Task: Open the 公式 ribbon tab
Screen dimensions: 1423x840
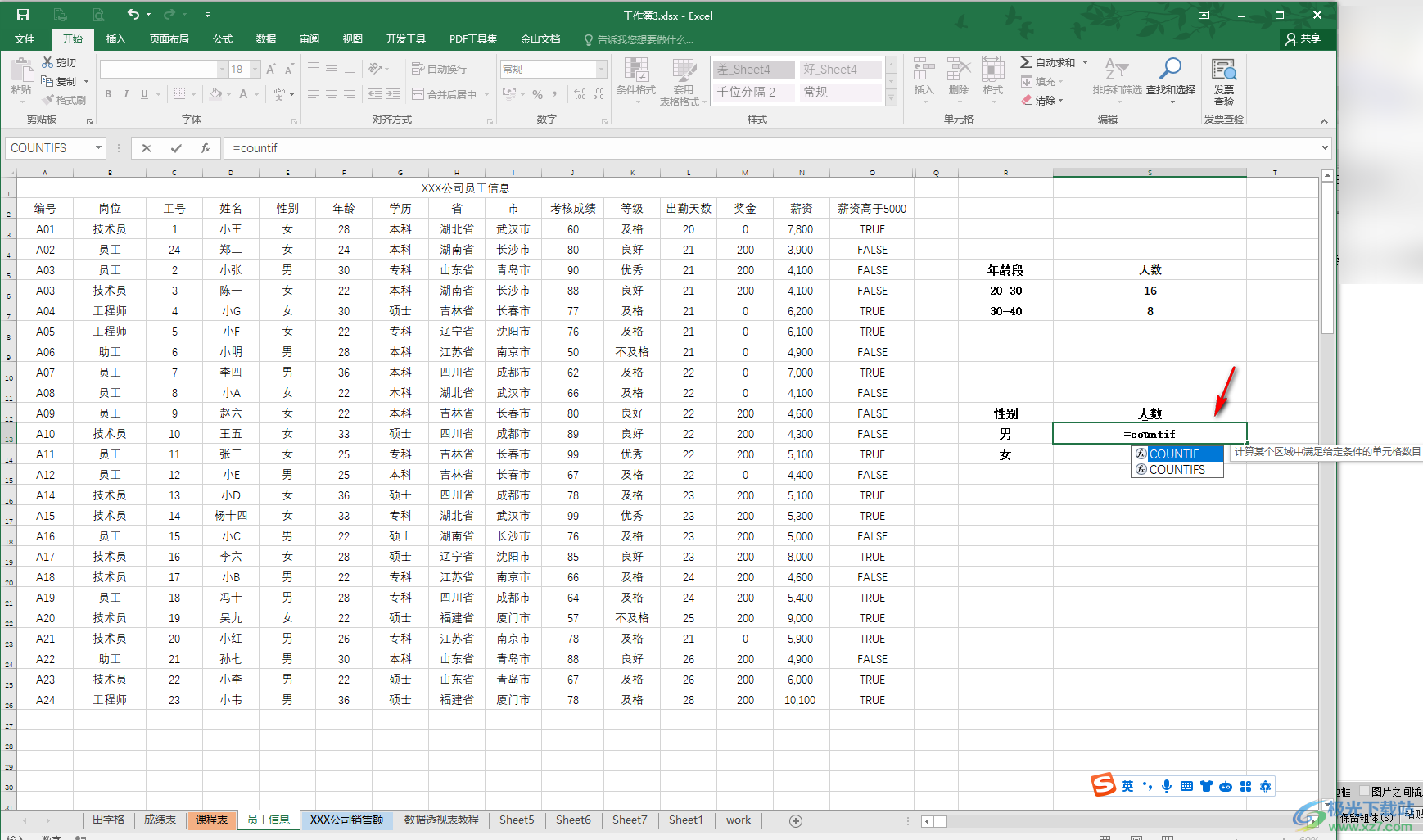Action: (223, 39)
